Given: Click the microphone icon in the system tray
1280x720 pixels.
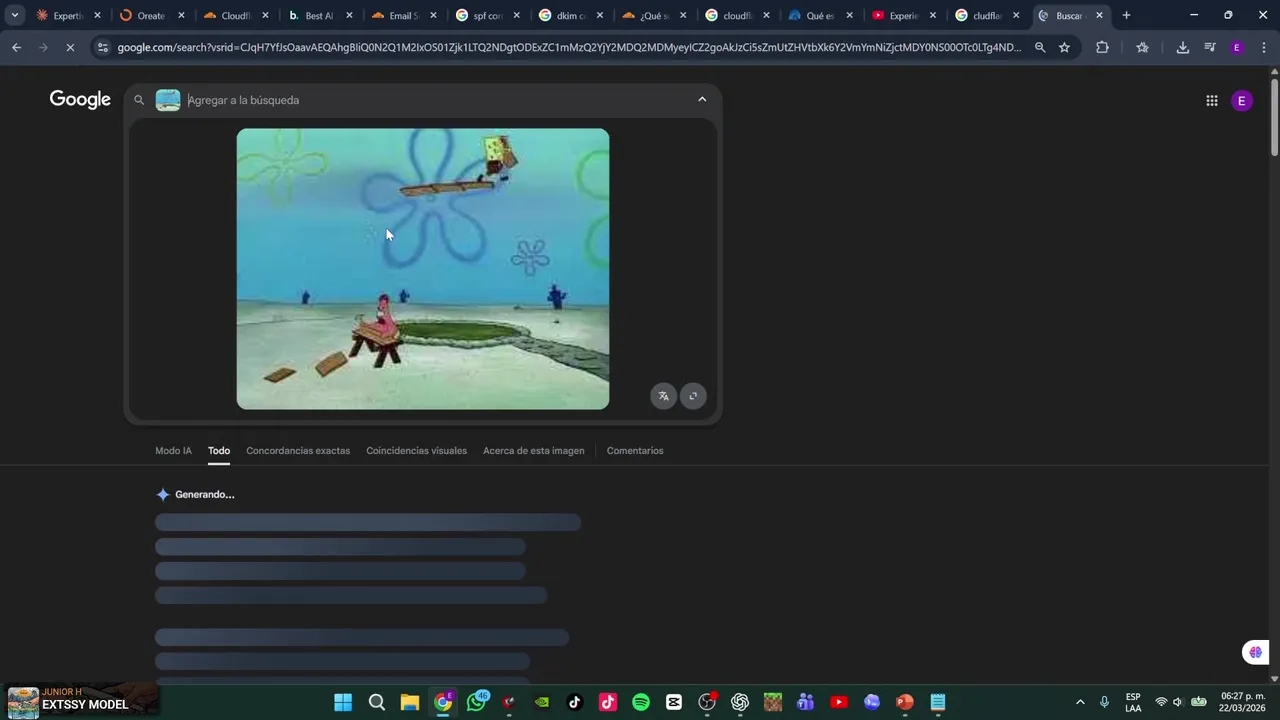Looking at the screenshot, I should (x=1104, y=702).
